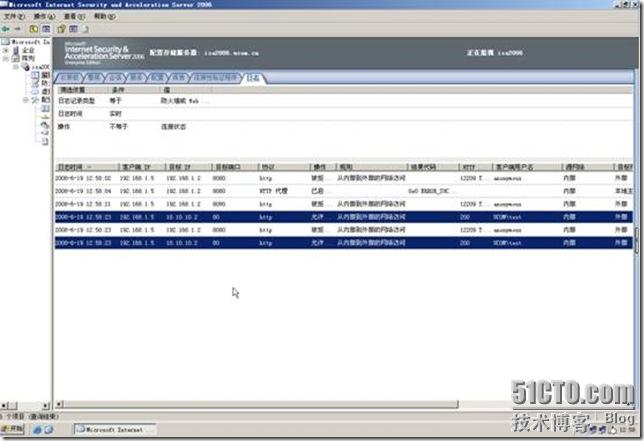Click the log pane horizontal scrollbar left arrow

[x=59, y=404]
